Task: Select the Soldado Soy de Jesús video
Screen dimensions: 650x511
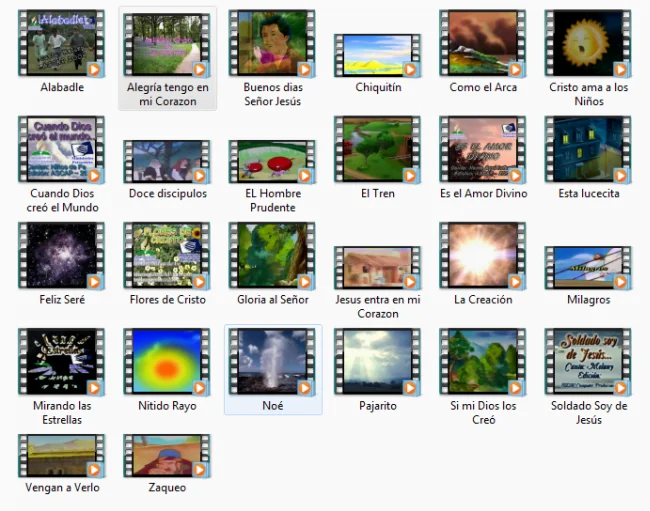Action: coord(588,362)
